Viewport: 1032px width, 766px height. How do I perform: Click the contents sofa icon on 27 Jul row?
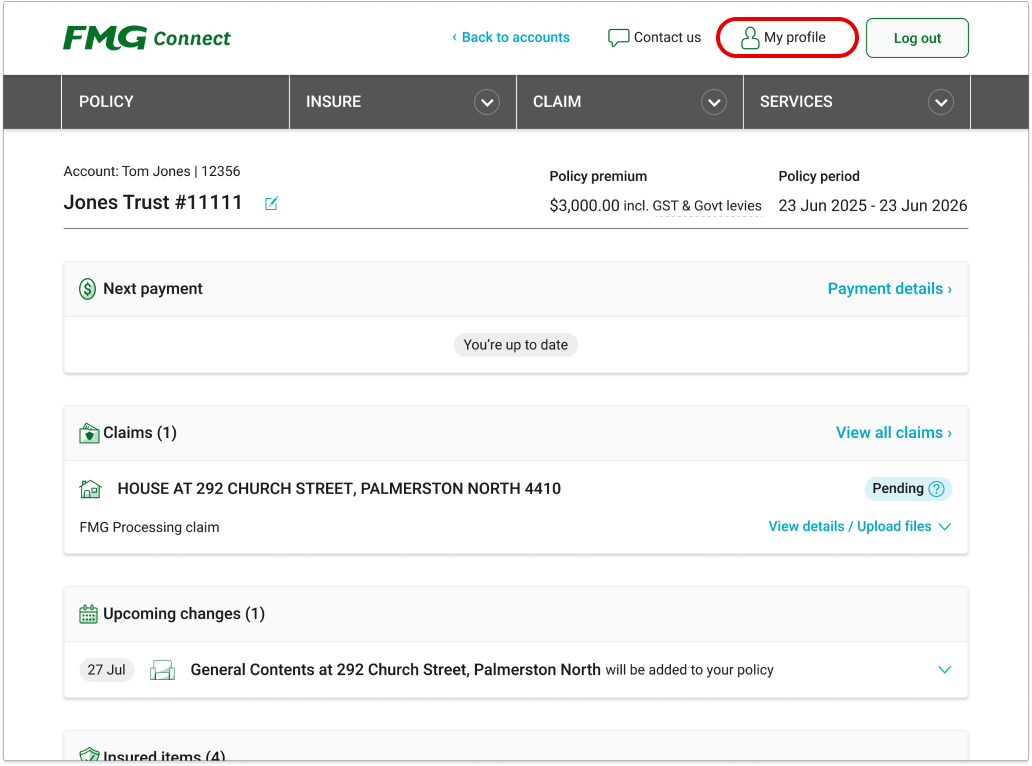pos(162,670)
